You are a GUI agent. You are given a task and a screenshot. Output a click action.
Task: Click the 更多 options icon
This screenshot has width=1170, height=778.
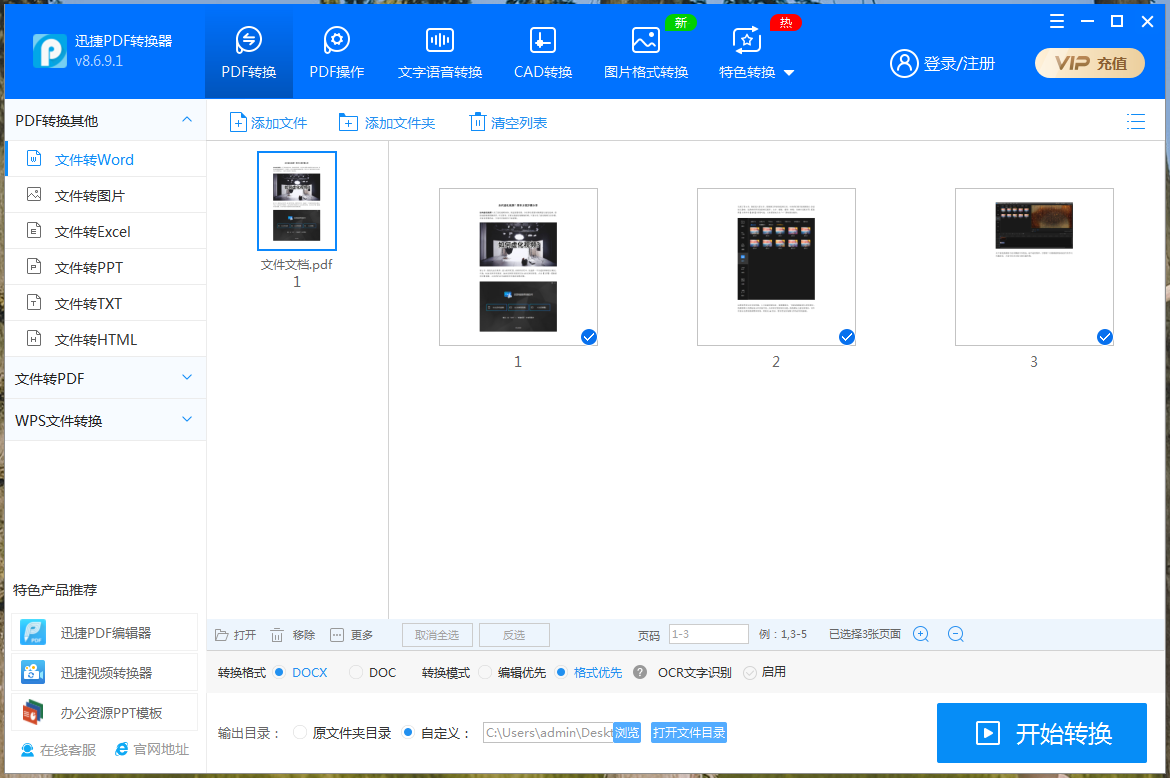pos(337,635)
